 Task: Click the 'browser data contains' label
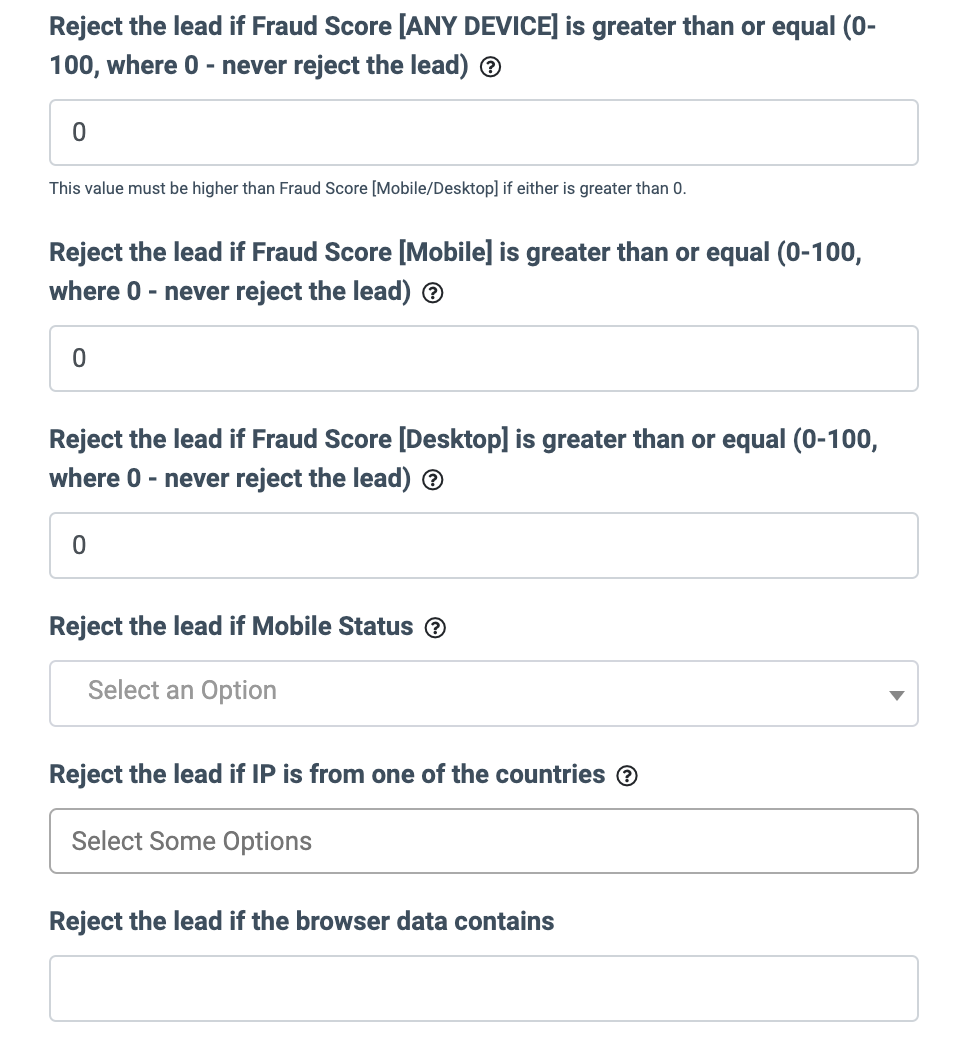pos(301,921)
